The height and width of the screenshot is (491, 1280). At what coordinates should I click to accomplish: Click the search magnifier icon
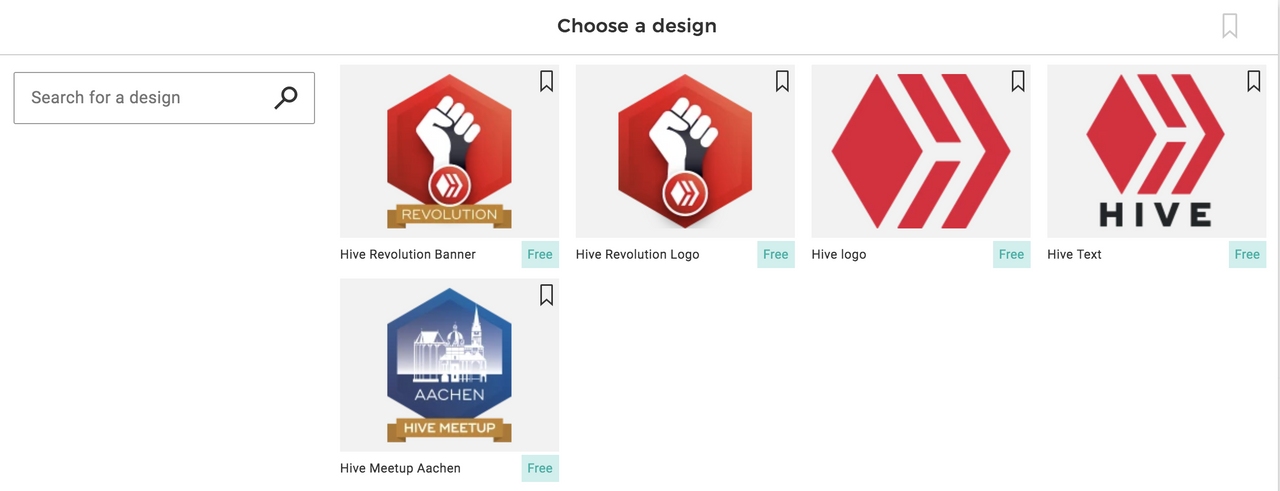click(x=286, y=97)
